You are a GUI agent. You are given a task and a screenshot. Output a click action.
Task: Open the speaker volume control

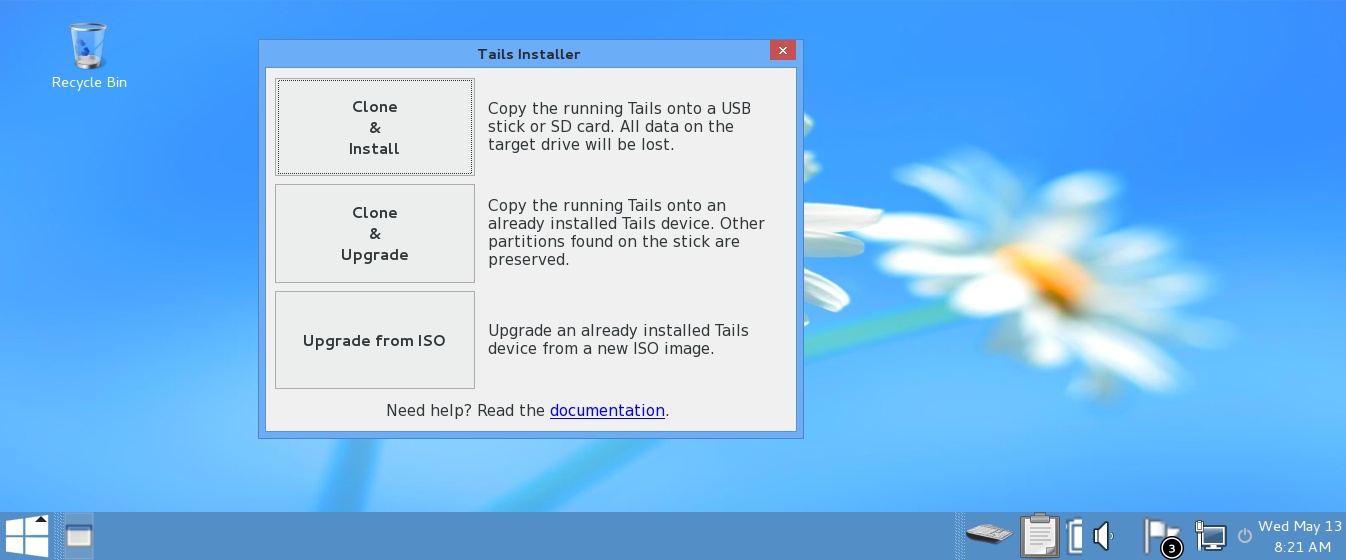pos(1103,536)
